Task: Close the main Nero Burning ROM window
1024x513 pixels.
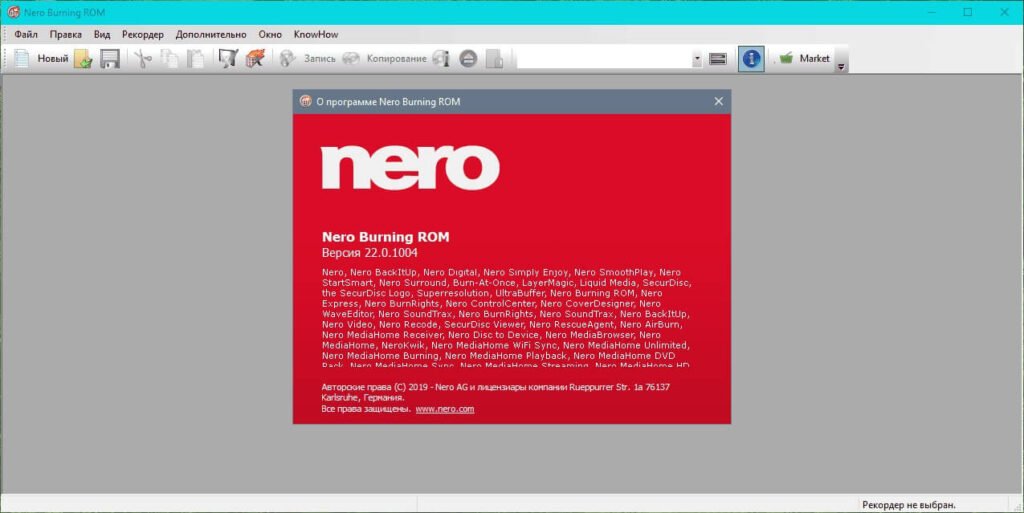Action: tap(1004, 12)
